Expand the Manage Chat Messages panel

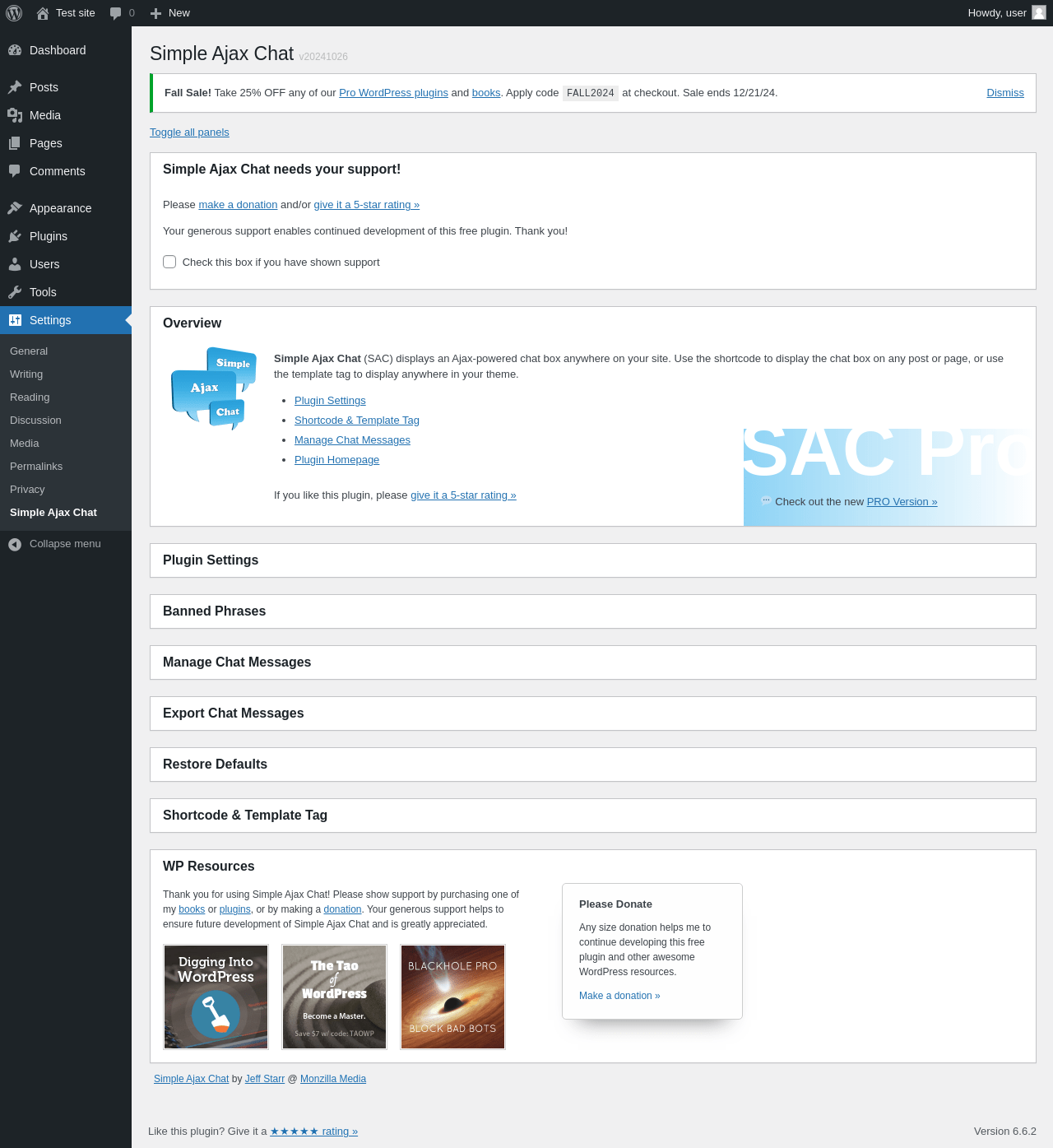pos(592,662)
